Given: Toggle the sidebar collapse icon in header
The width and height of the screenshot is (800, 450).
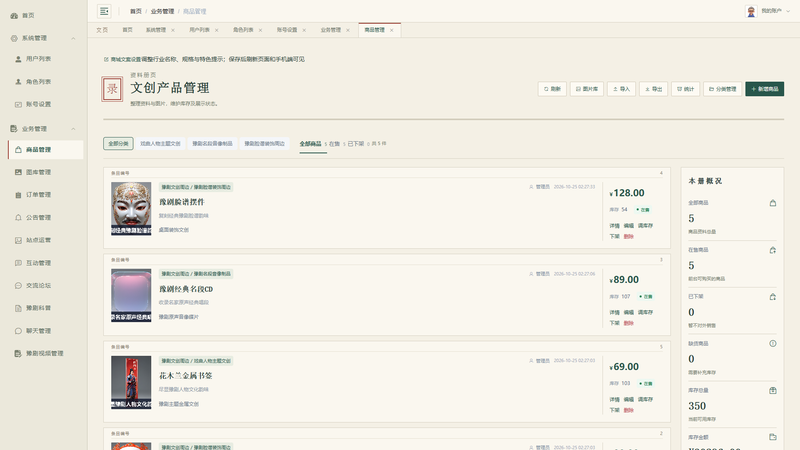Looking at the screenshot, I should point(104,11).
